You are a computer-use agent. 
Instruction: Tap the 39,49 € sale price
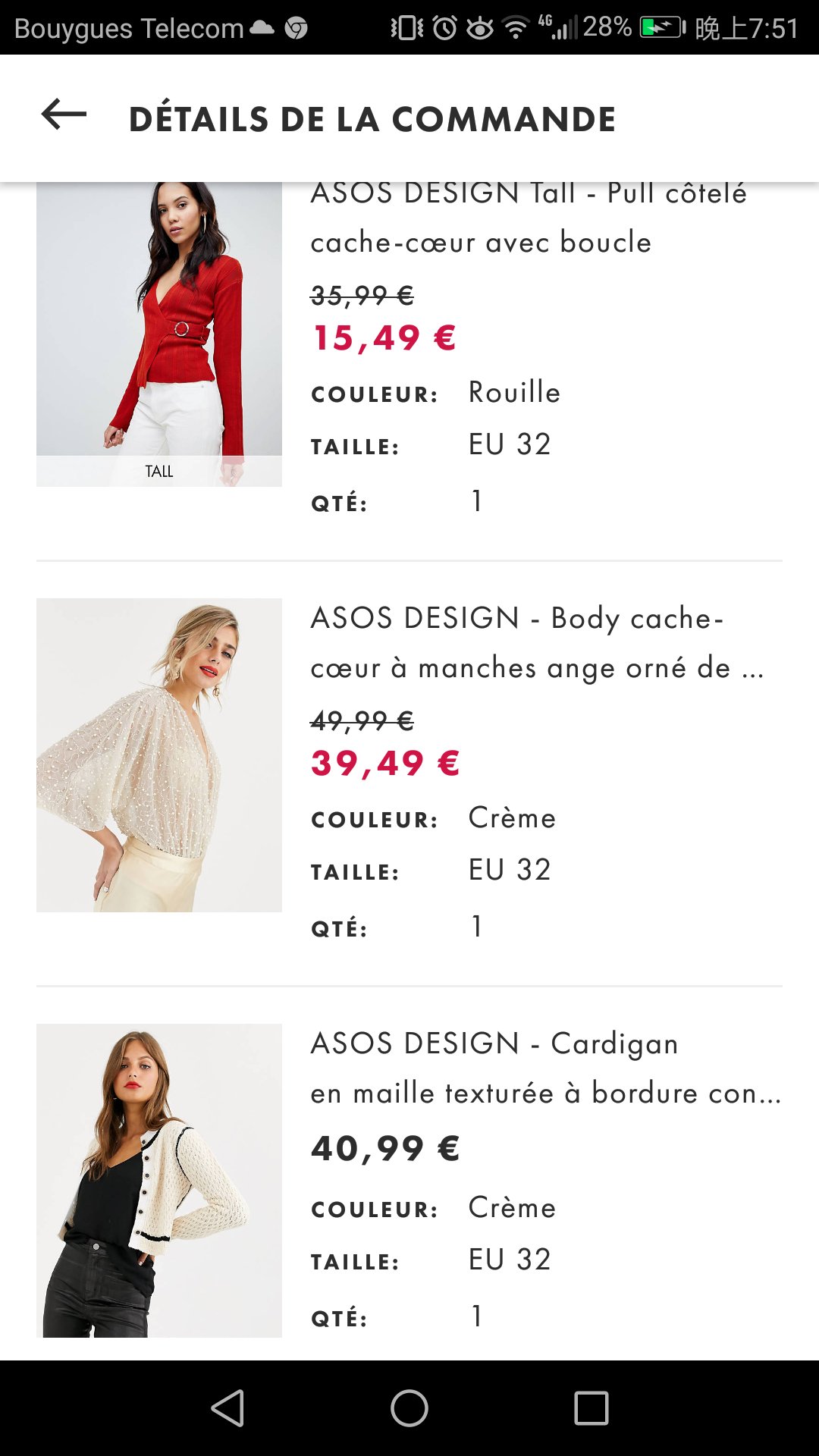click(386, 764)
